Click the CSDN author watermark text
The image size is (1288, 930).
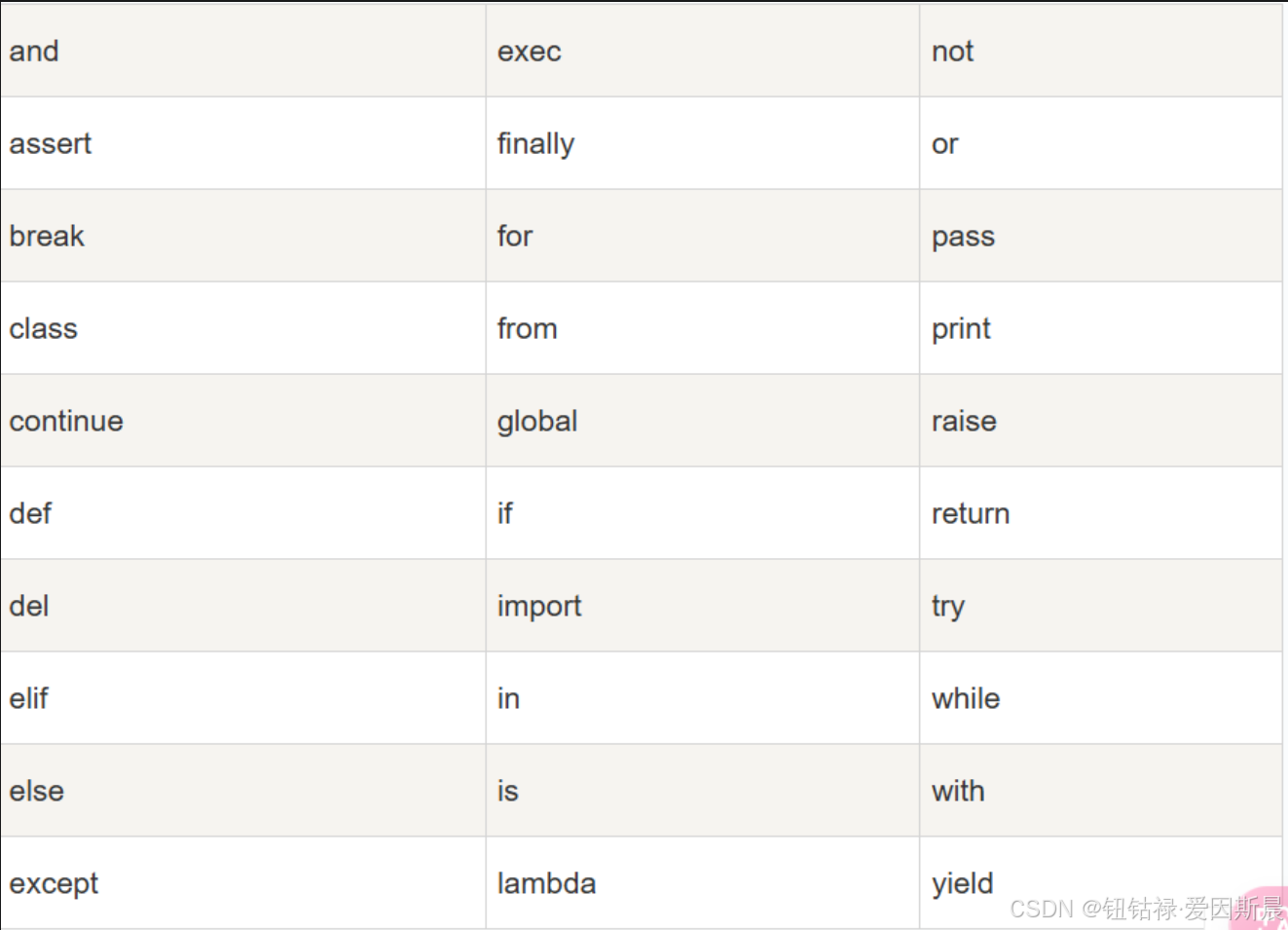(x=1146, y=909)
